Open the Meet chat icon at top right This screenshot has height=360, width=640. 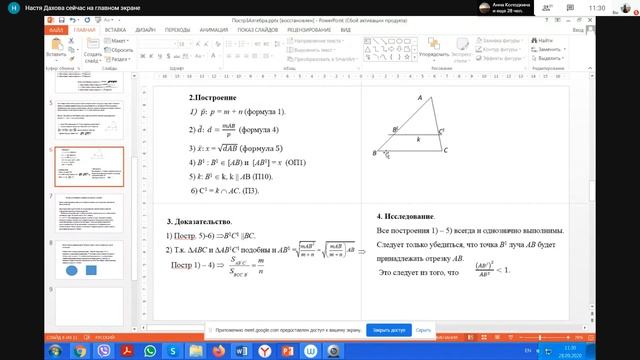tap(570, 8)
